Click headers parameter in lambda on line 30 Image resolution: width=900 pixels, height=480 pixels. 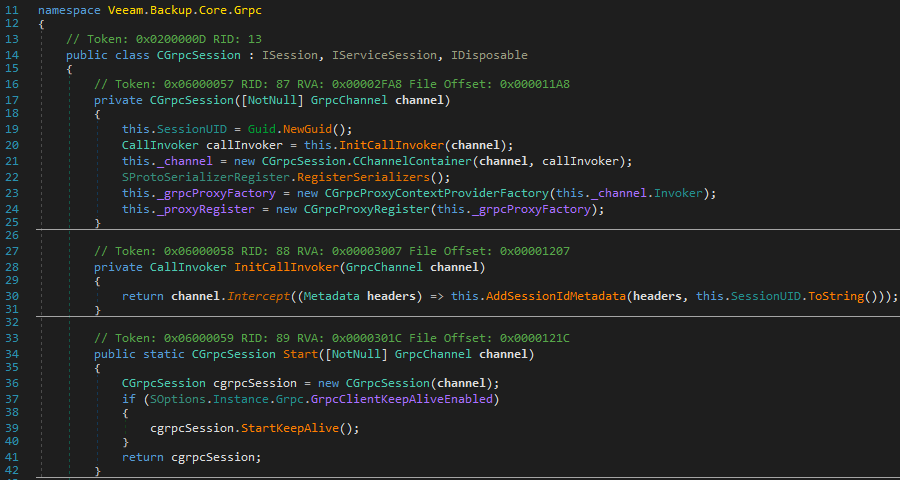point(392,296)
